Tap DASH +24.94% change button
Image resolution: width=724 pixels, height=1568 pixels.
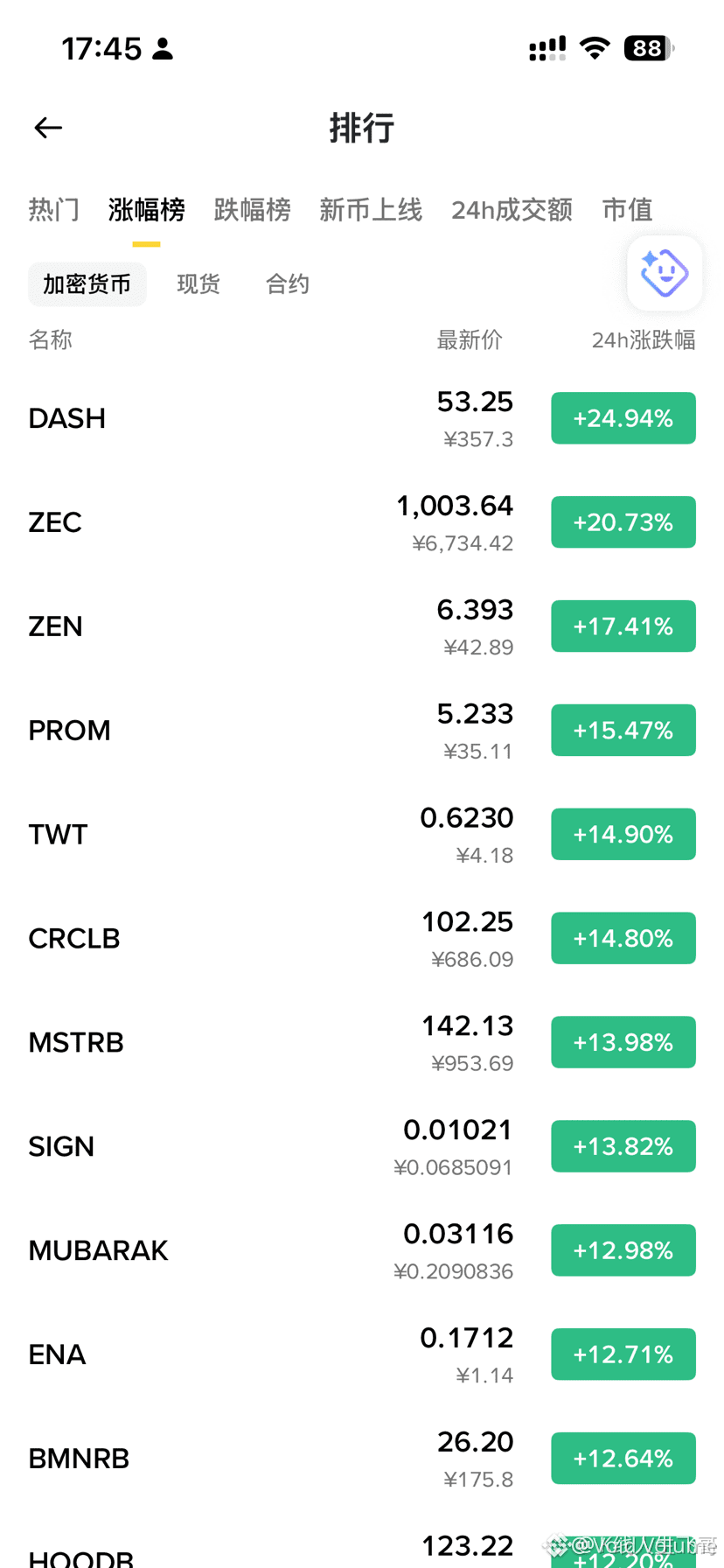(623, 418)
